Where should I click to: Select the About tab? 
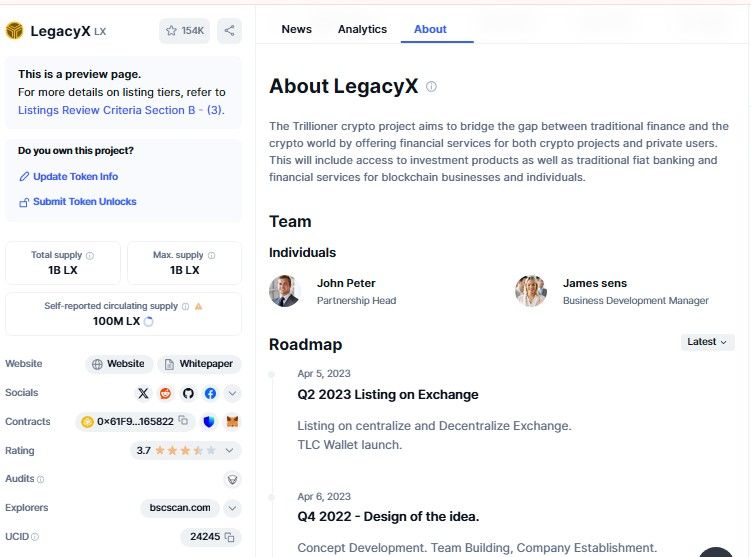(430, 29)
